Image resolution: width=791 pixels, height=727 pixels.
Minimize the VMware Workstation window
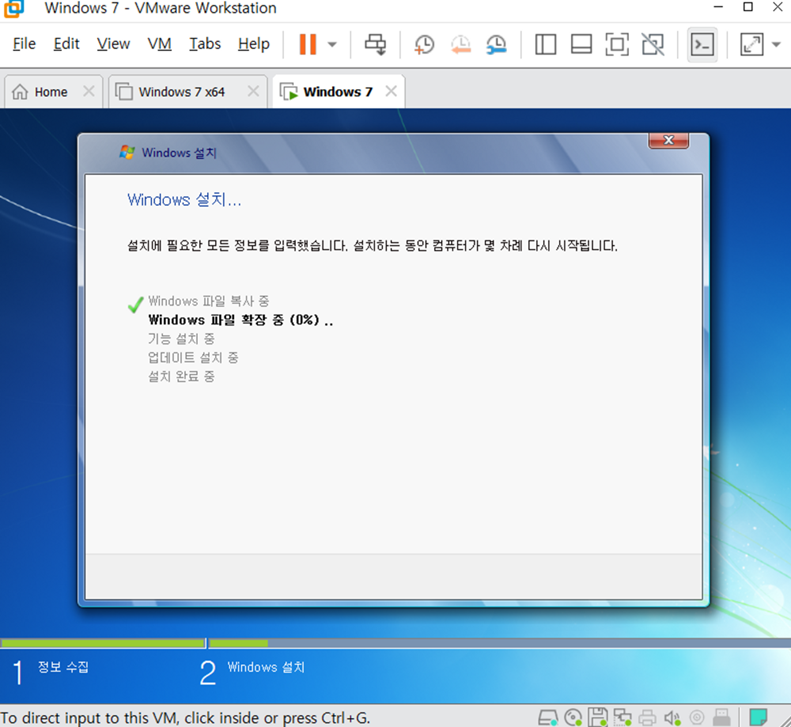[x=719, y=7]
